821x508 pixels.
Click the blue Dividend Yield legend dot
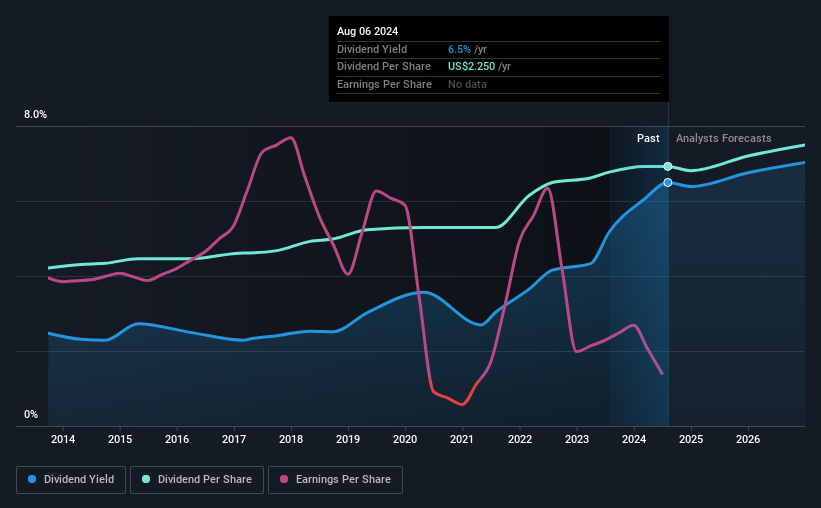(32, 479)
